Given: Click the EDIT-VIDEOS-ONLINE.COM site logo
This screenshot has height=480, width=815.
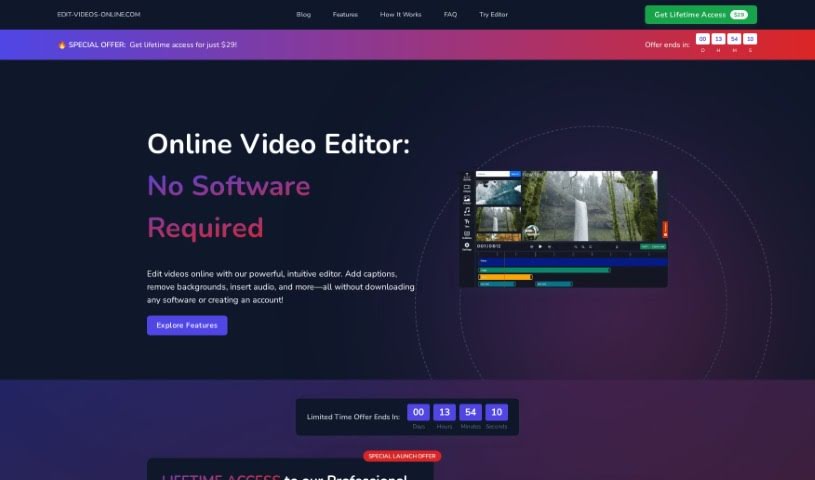Looking at the screenshot, I should (x=99, y=15).
